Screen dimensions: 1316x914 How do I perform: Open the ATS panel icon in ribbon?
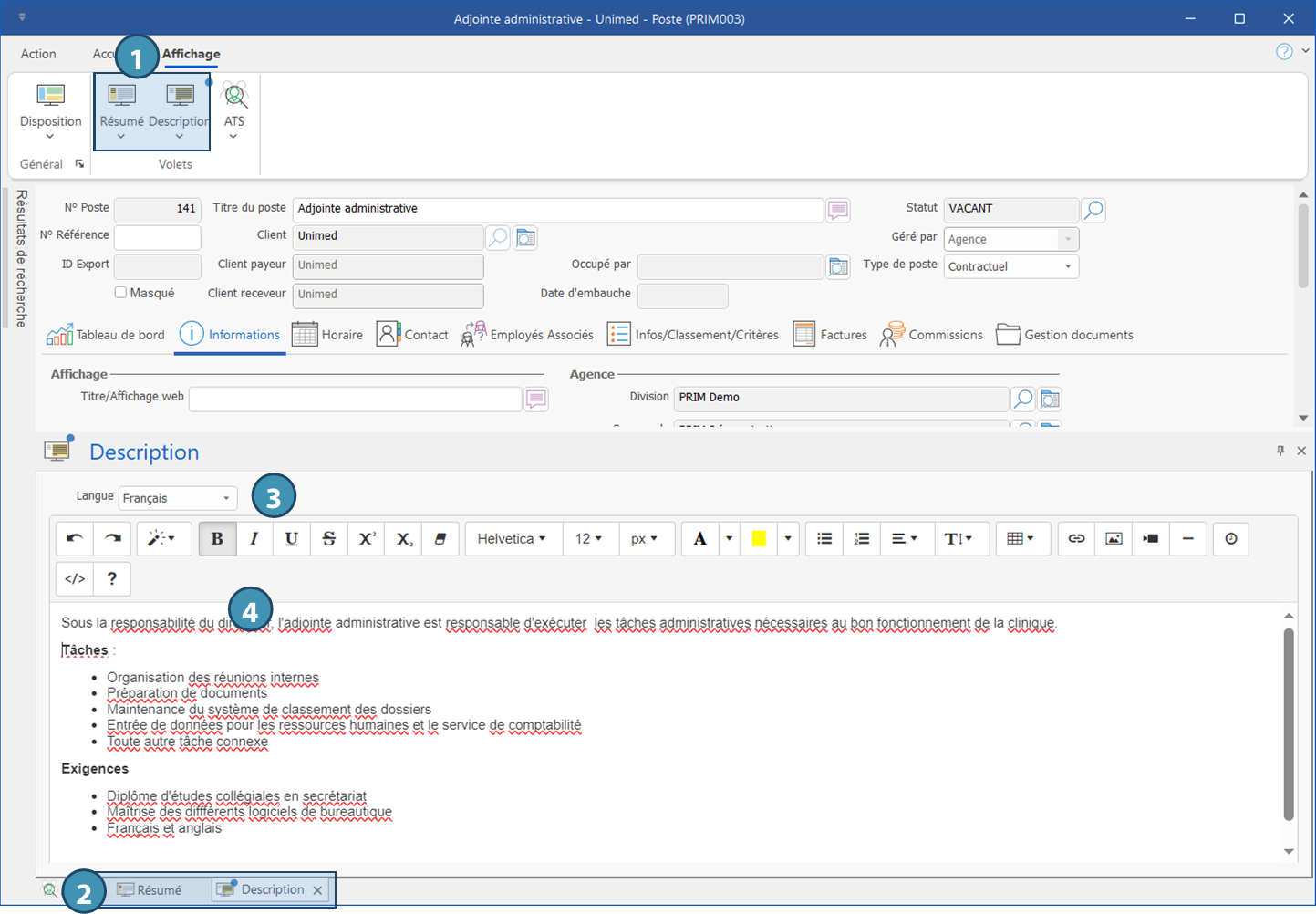point(234,105)
